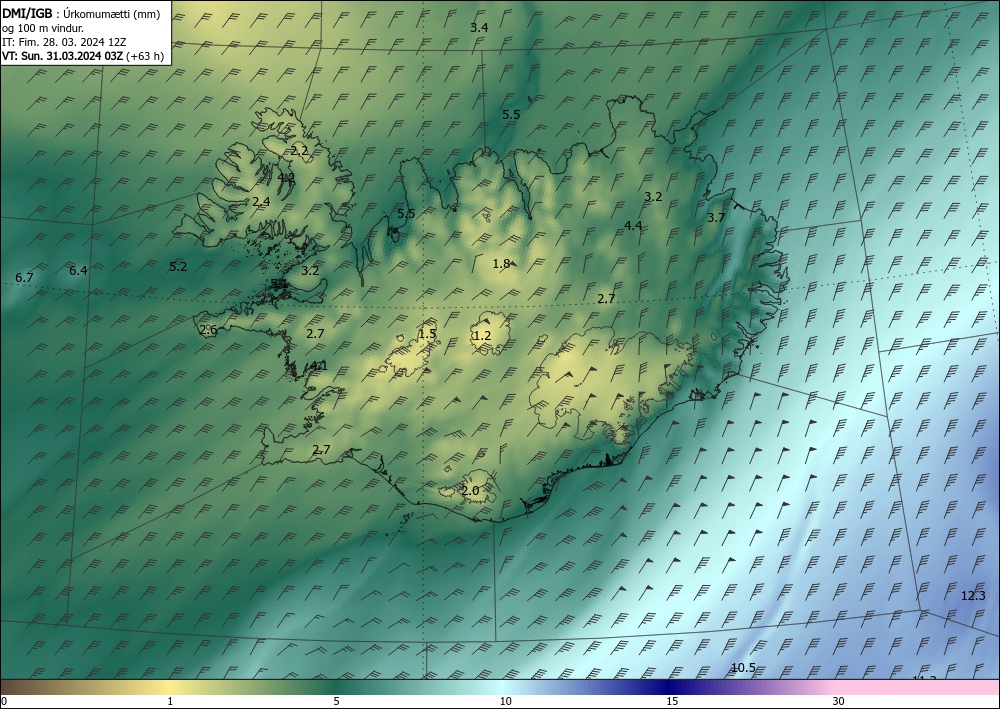
Task: Click the 'DMI/IGB : Úrkomumætti (mm)' title text
Action: coord(81,15)
